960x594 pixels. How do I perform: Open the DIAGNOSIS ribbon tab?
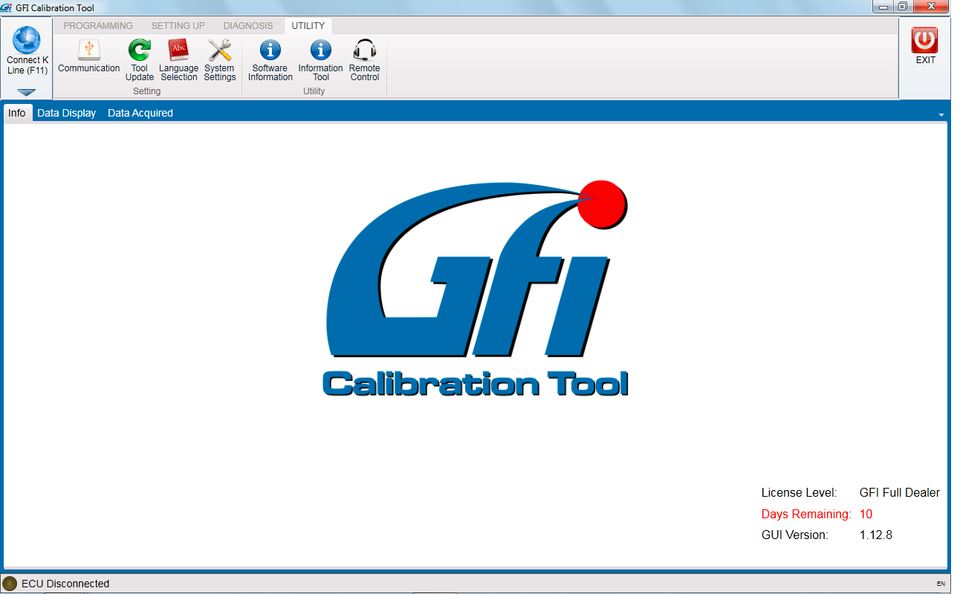[x=247, y=25]
